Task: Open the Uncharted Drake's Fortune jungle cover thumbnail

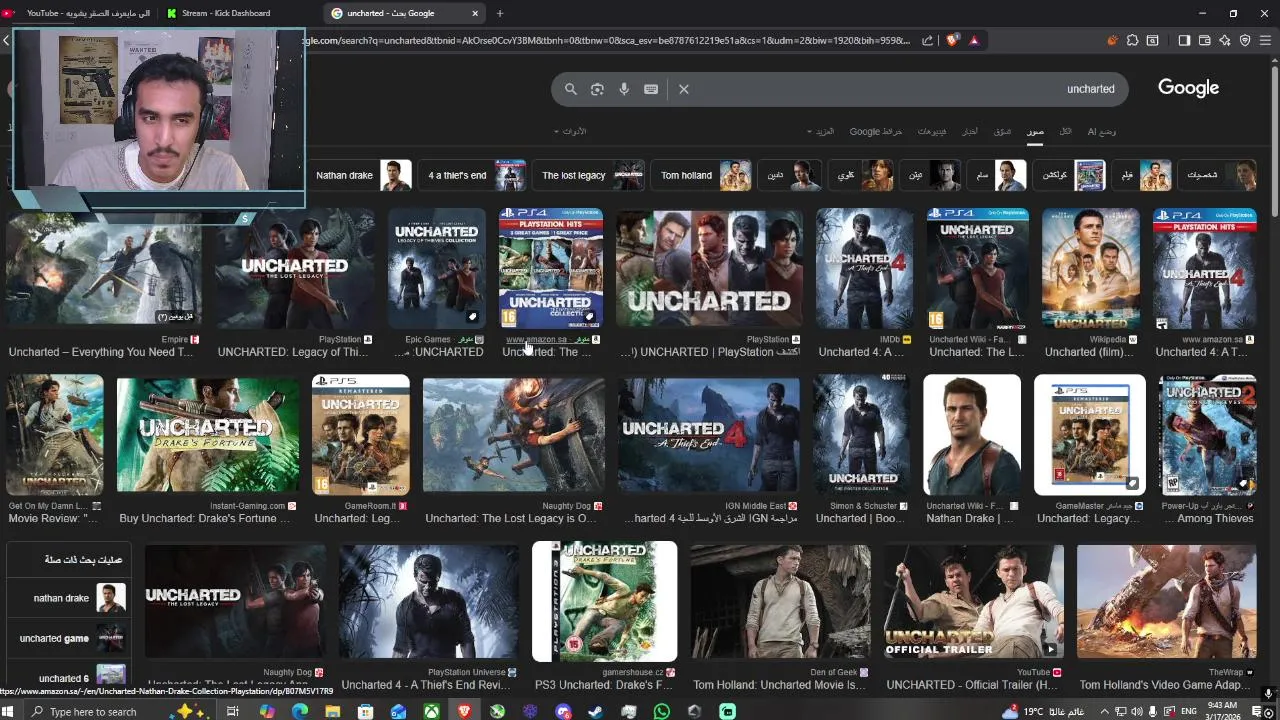Action: [x=208, y=435]
